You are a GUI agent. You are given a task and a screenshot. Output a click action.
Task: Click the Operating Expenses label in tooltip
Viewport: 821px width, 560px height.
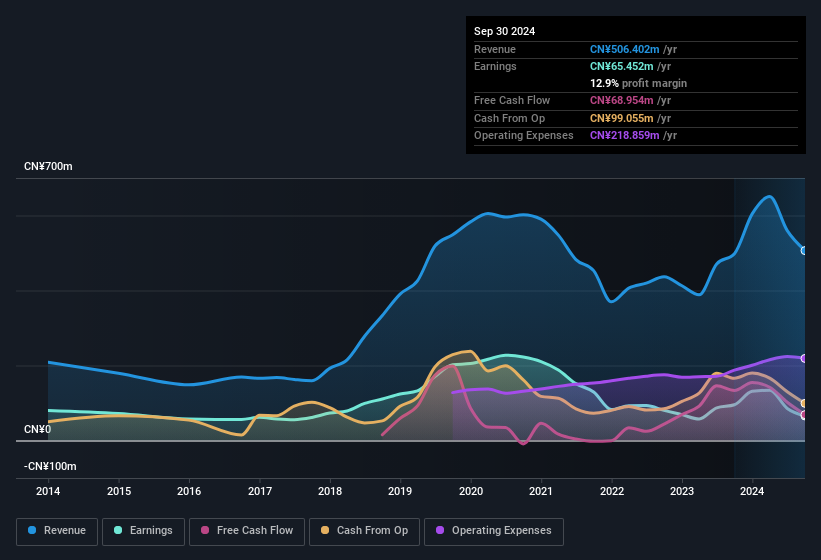click(524, 136)
